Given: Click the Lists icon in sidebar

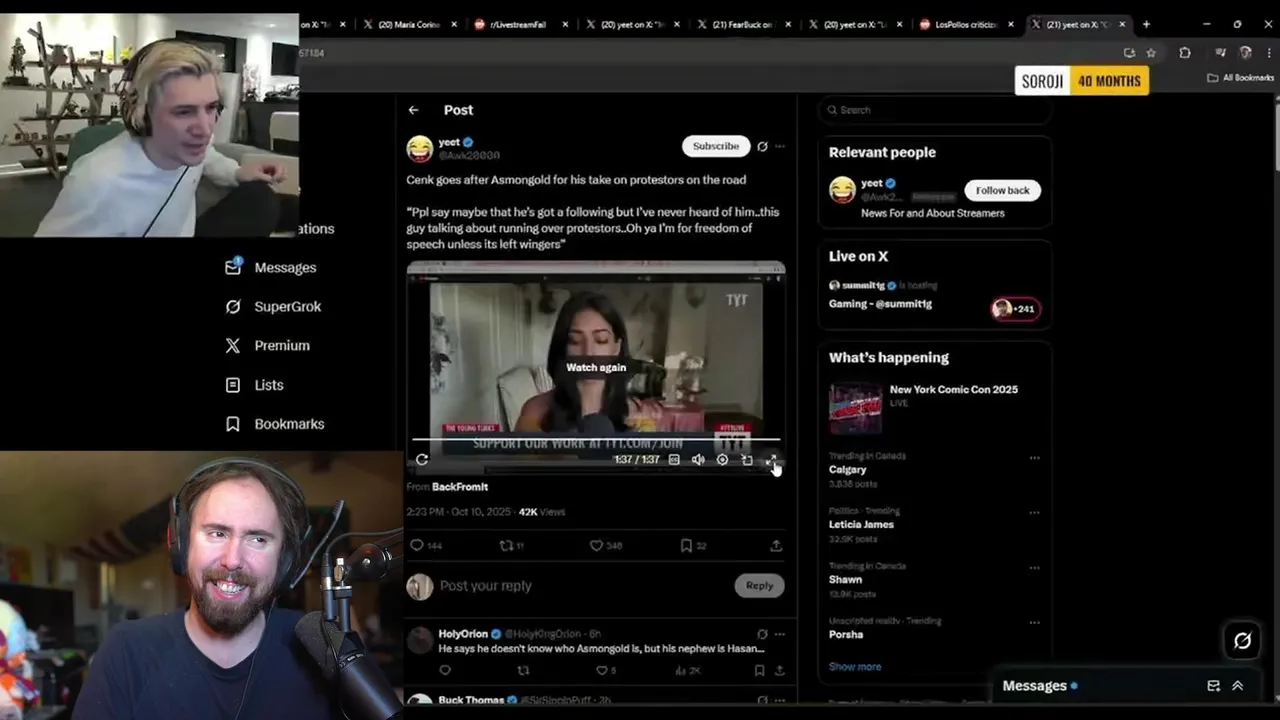Looking at the screenshot, I should [x=233, y=385].
